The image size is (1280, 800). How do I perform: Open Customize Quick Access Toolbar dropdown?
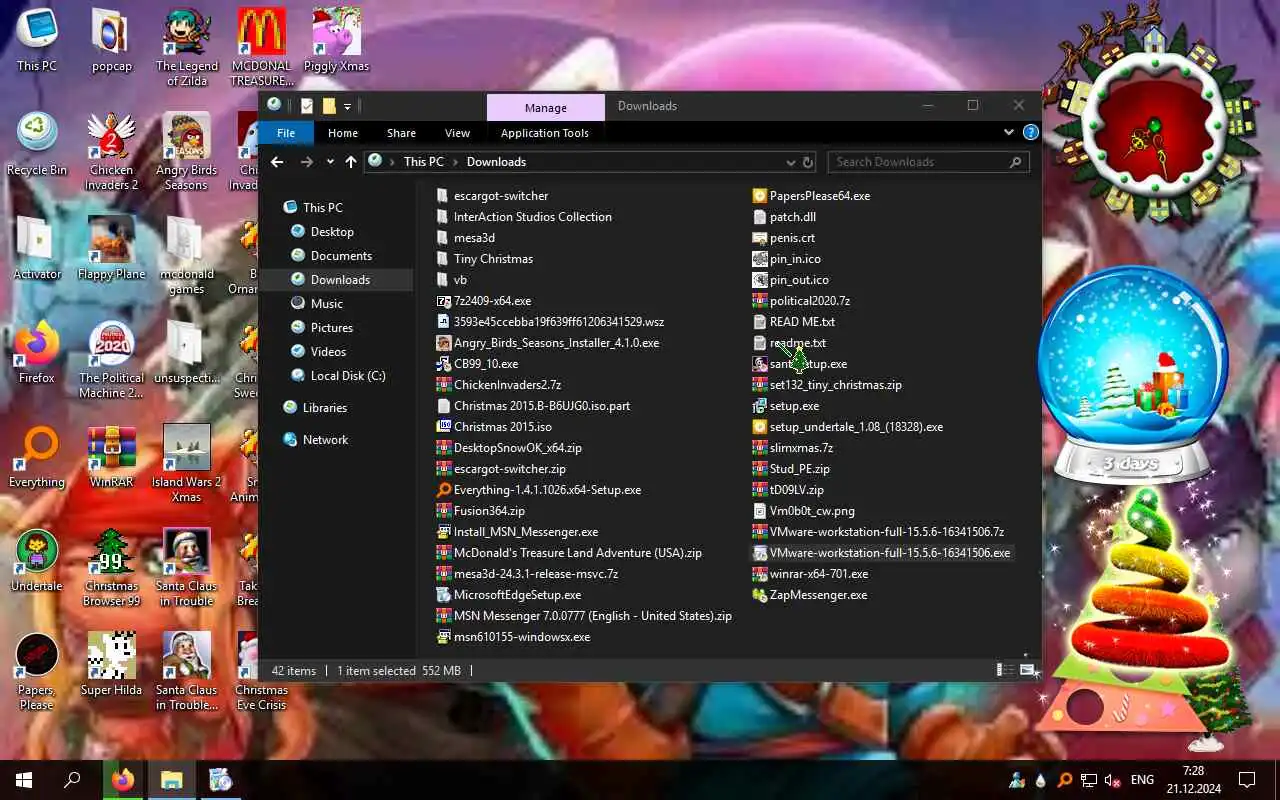tap(347, 106)
